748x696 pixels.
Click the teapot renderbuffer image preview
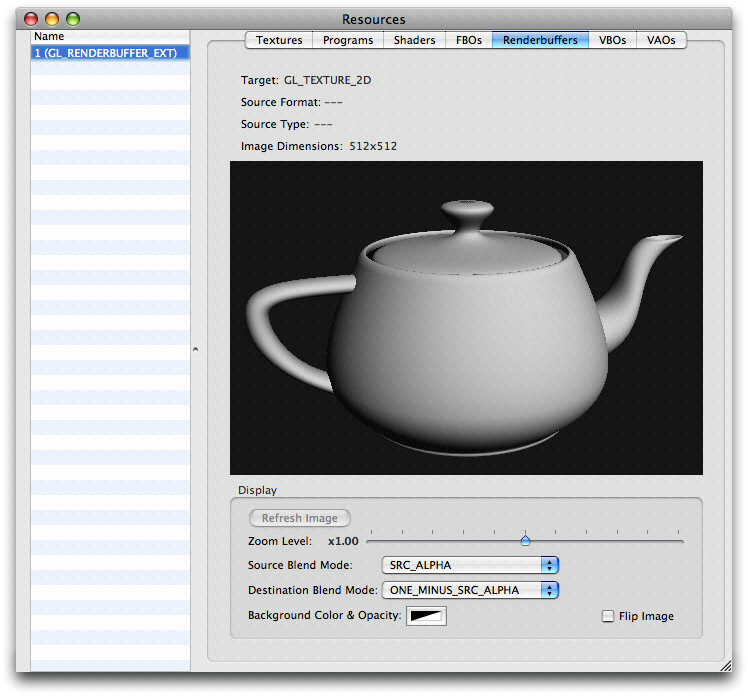point(466,318)
